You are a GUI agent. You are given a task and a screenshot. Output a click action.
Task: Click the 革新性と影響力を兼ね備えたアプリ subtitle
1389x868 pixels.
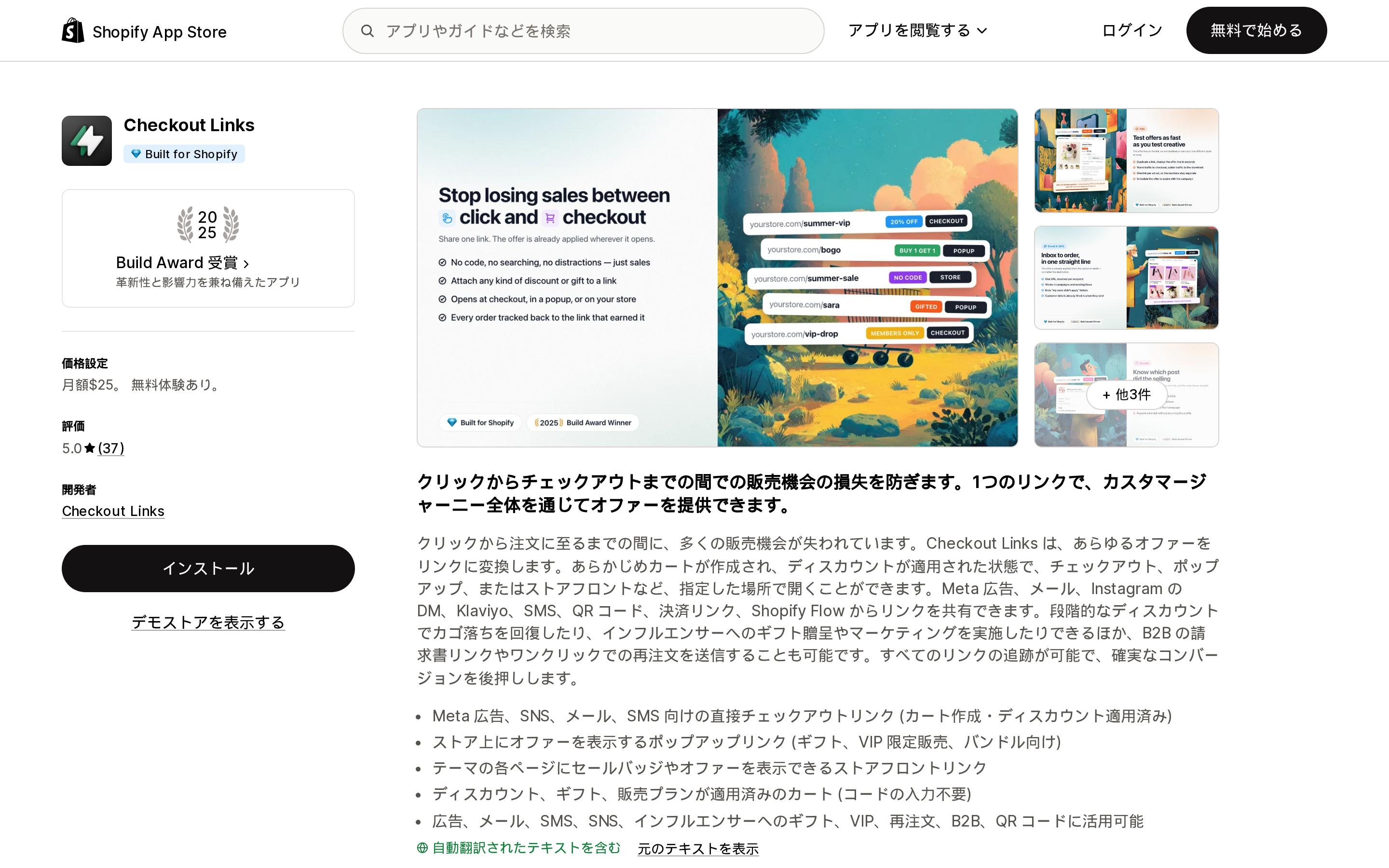click(x=208, y=283)
